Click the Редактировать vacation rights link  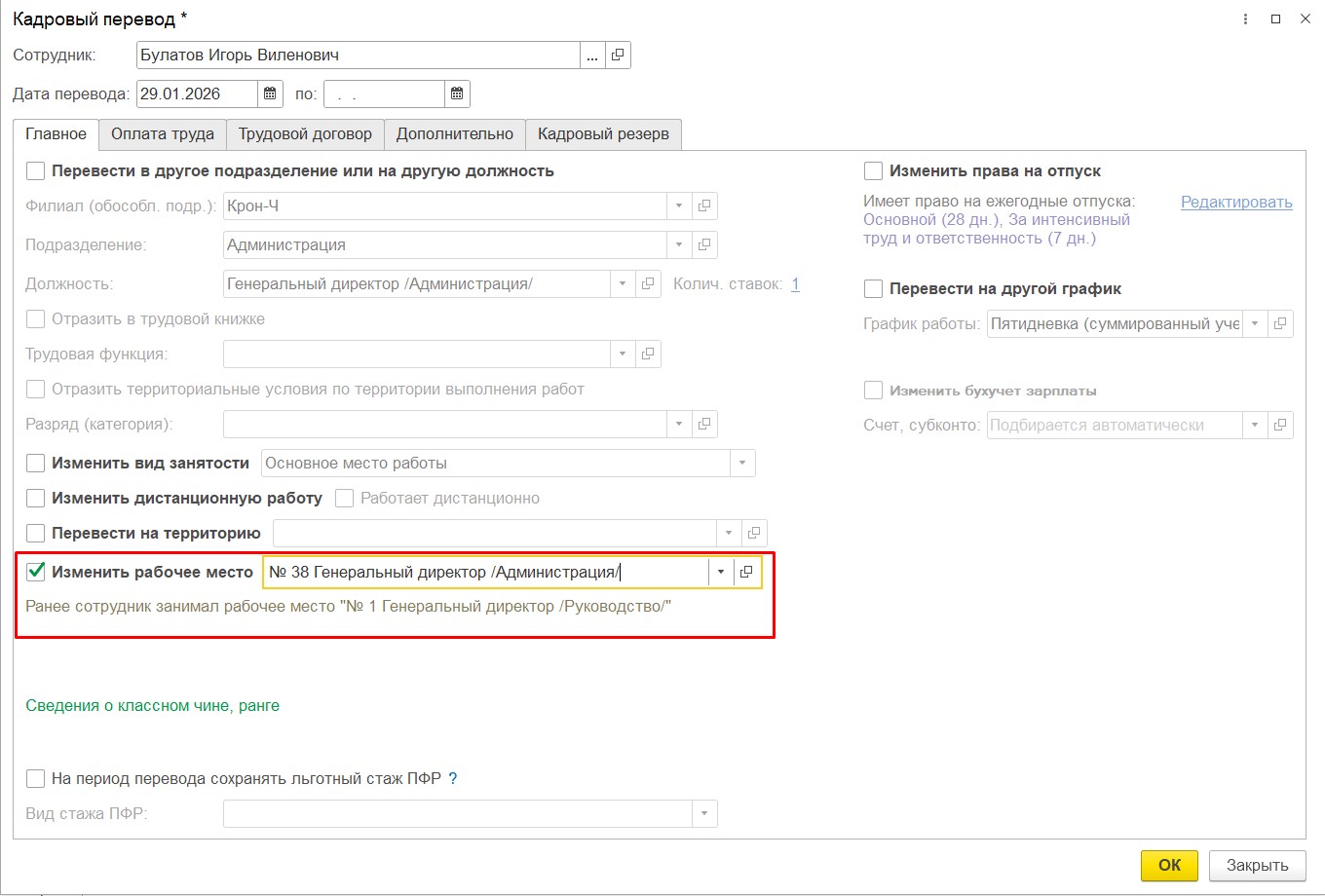(x=1236, y=203)
